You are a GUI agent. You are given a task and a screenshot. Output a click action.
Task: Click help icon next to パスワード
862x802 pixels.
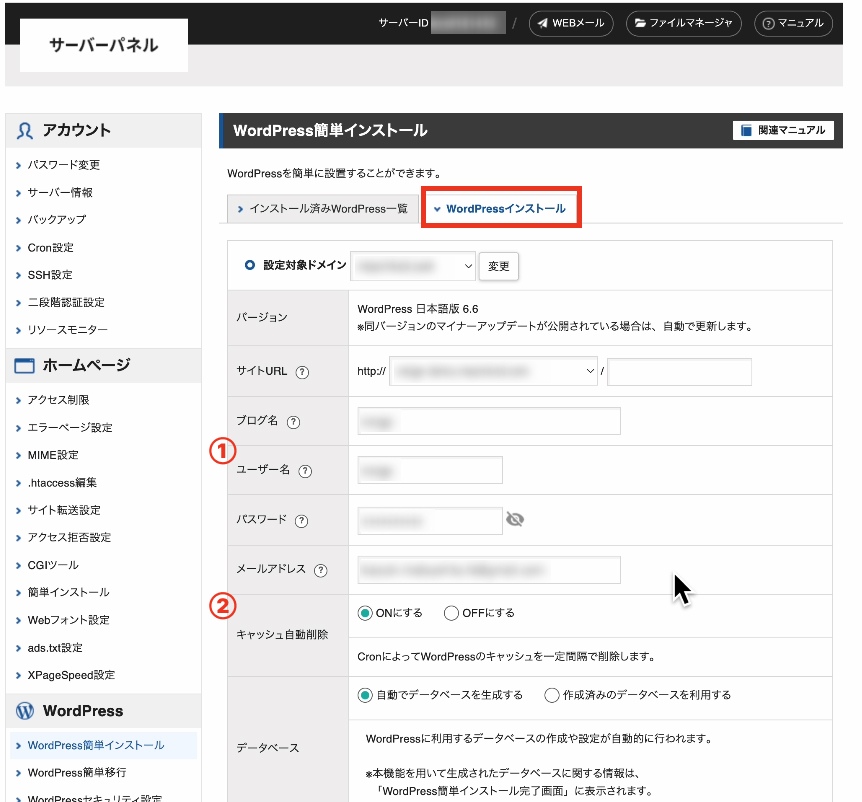tap(301, 521)
